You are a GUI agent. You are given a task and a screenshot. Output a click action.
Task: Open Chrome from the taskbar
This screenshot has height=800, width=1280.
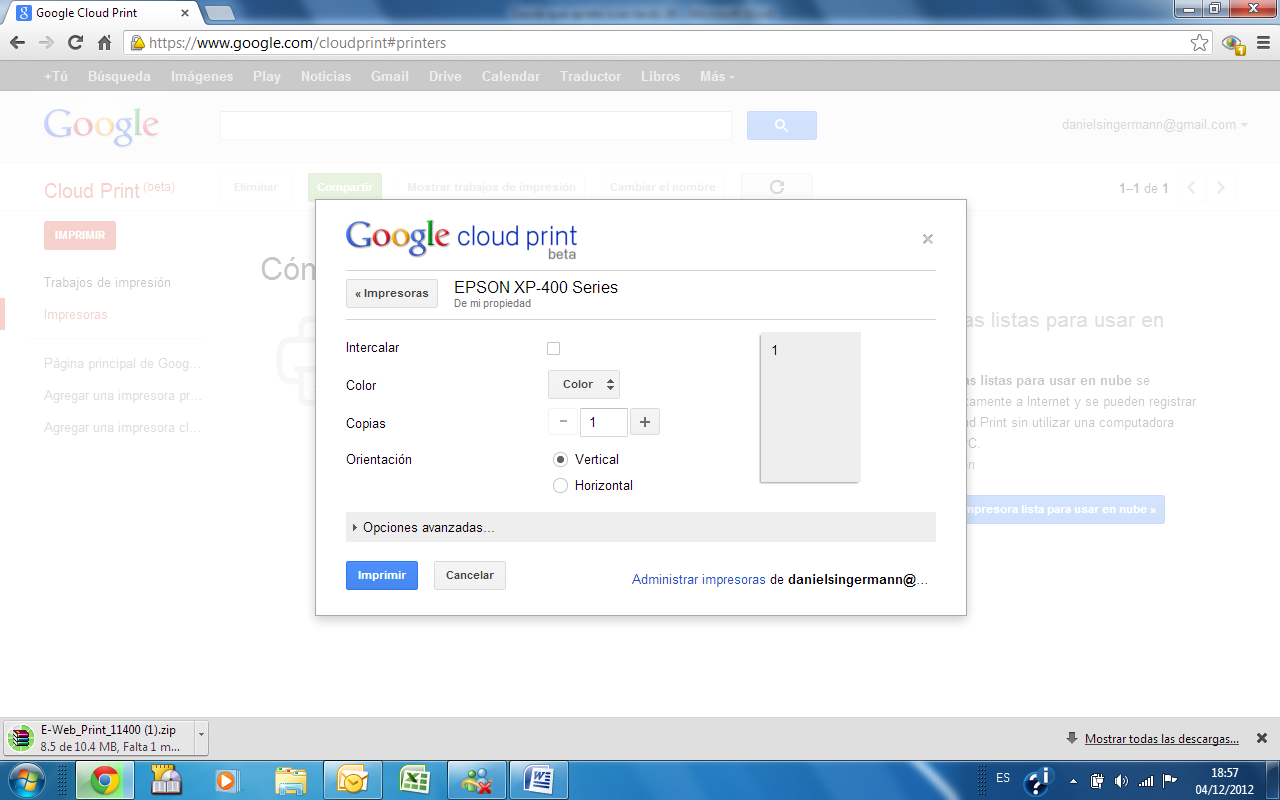tap(106, 780)
